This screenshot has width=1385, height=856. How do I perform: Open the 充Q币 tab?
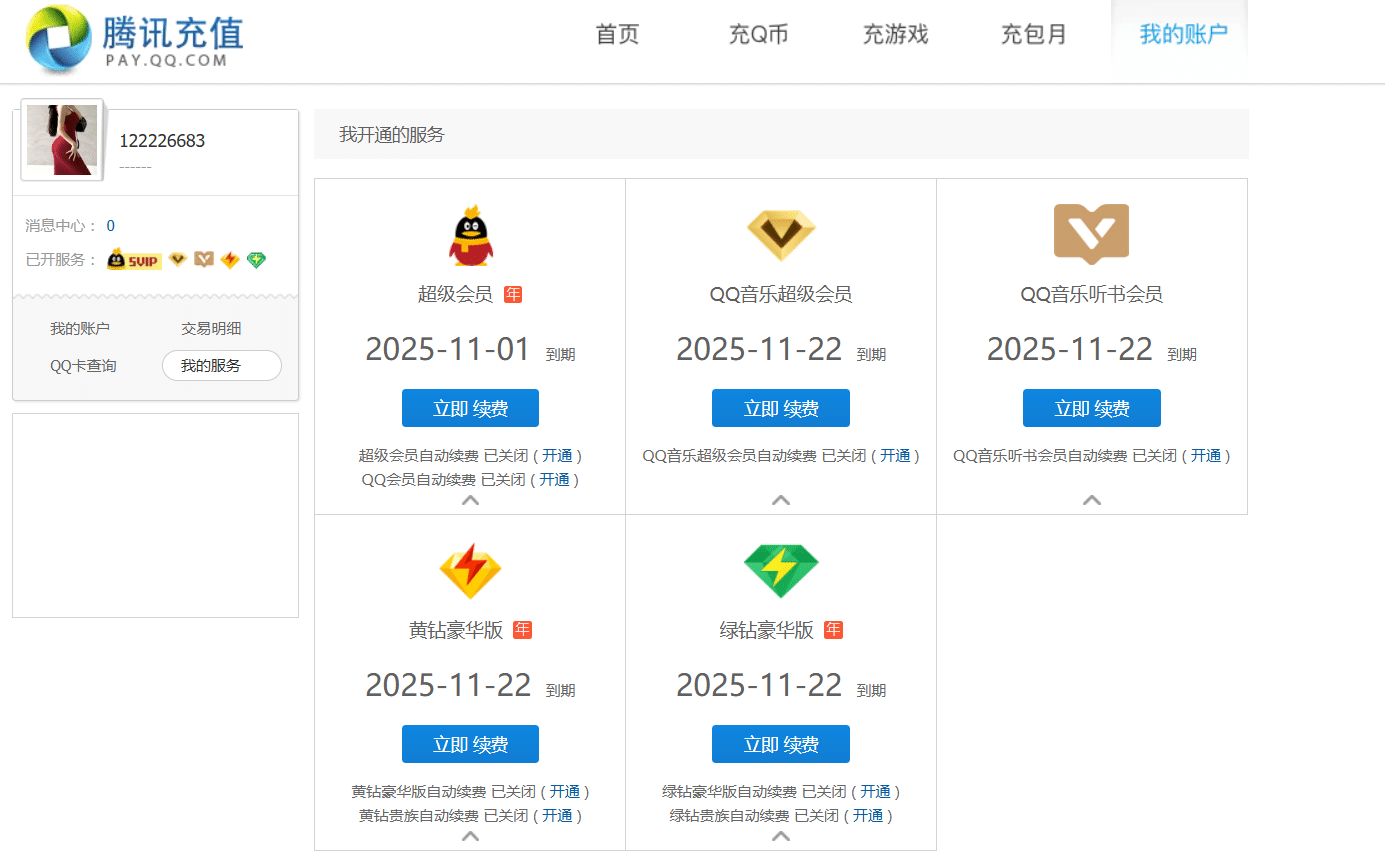coord(758,35)
